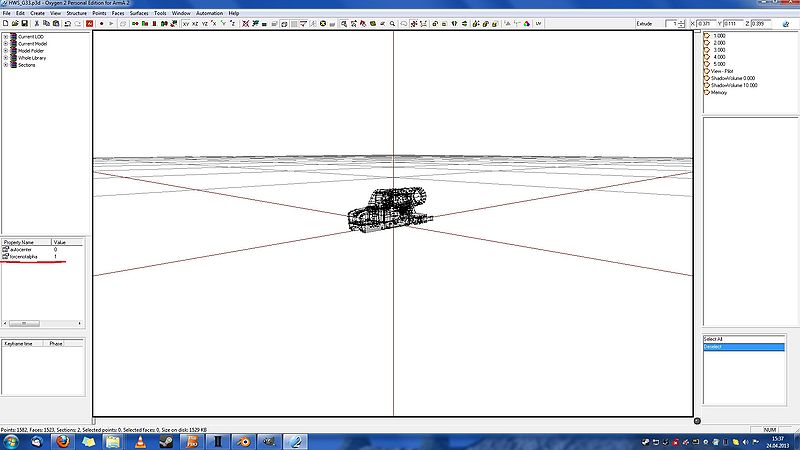
Task: Open the Structure menu
Action: [x=76, y=13]
